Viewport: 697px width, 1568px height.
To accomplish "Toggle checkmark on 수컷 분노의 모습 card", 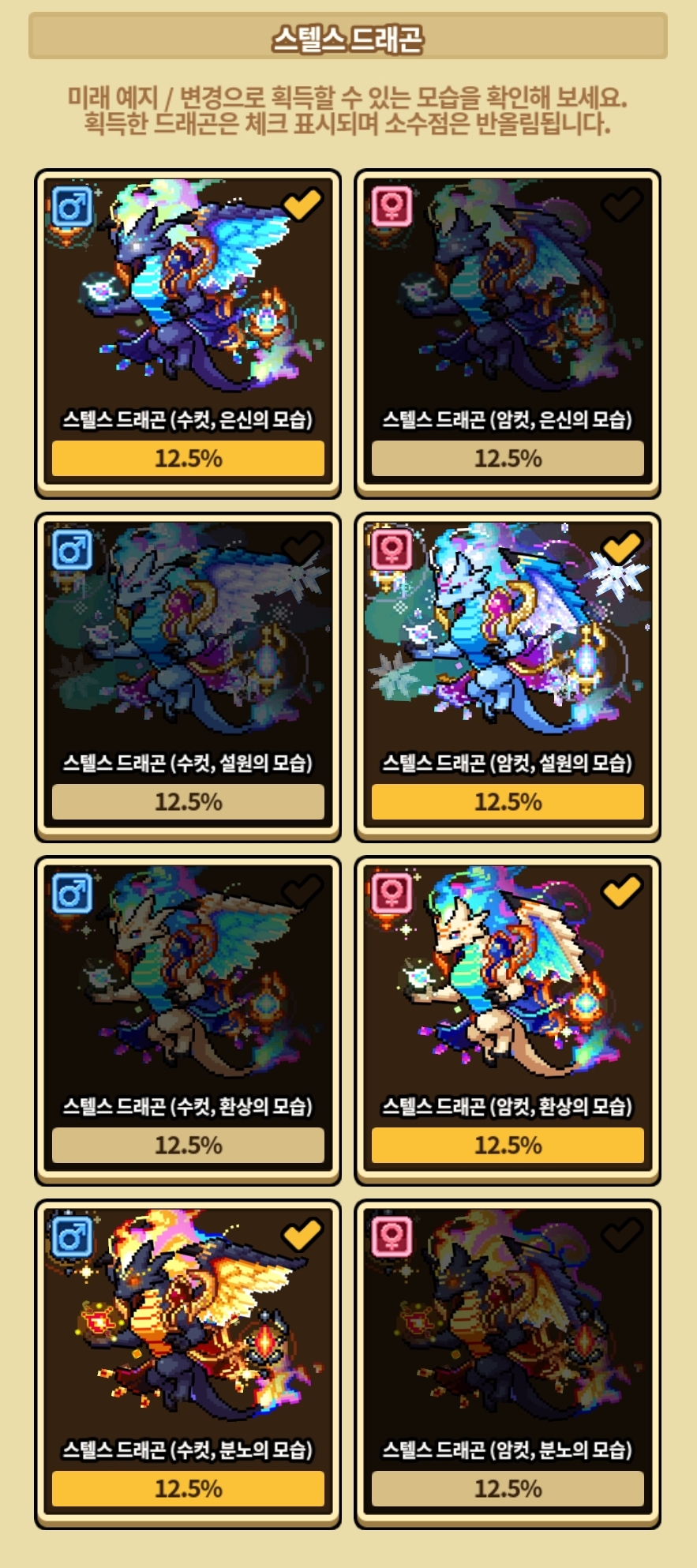I will click(302, 1234).
